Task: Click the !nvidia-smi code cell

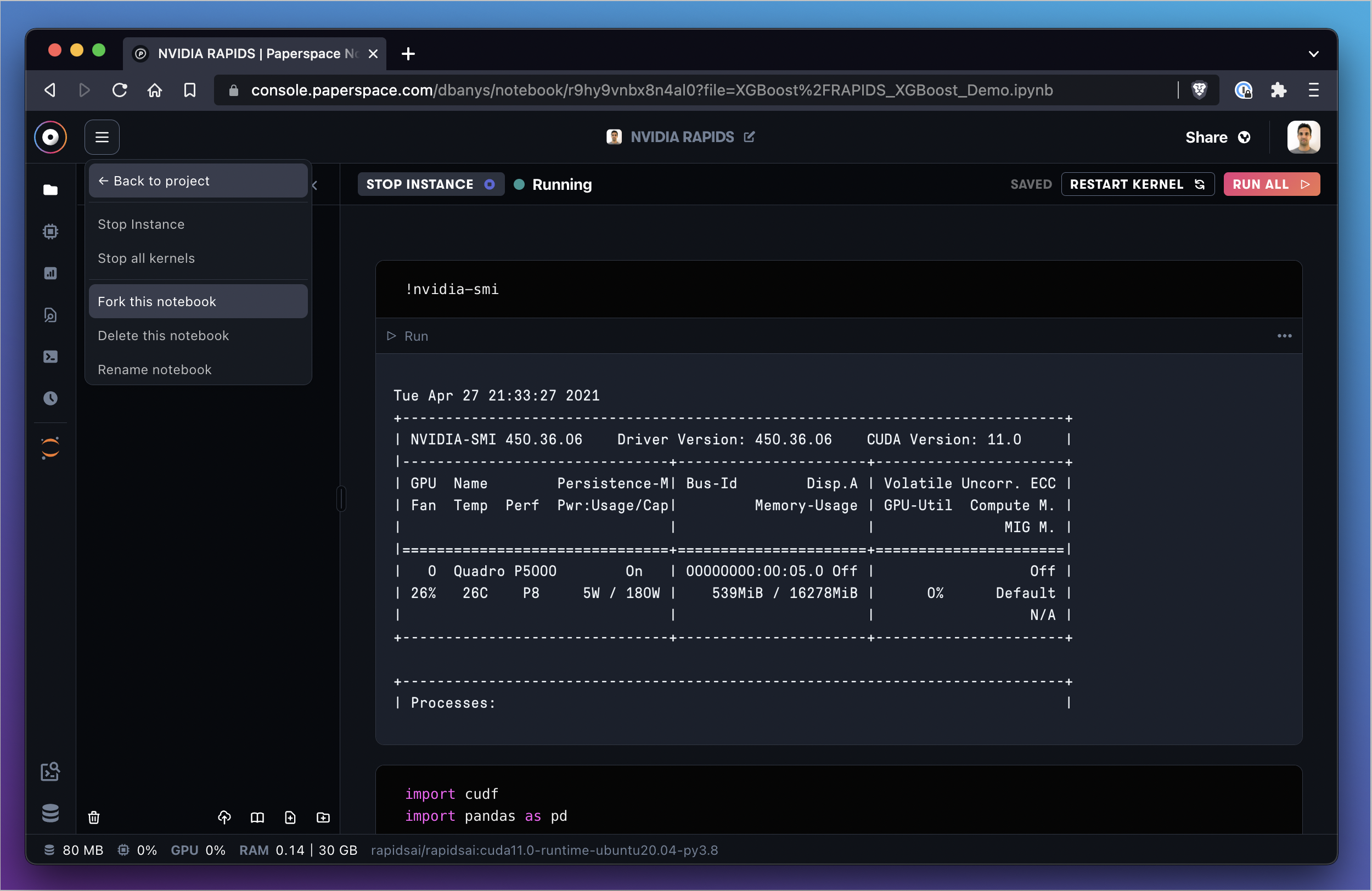Action: [839, 289]
